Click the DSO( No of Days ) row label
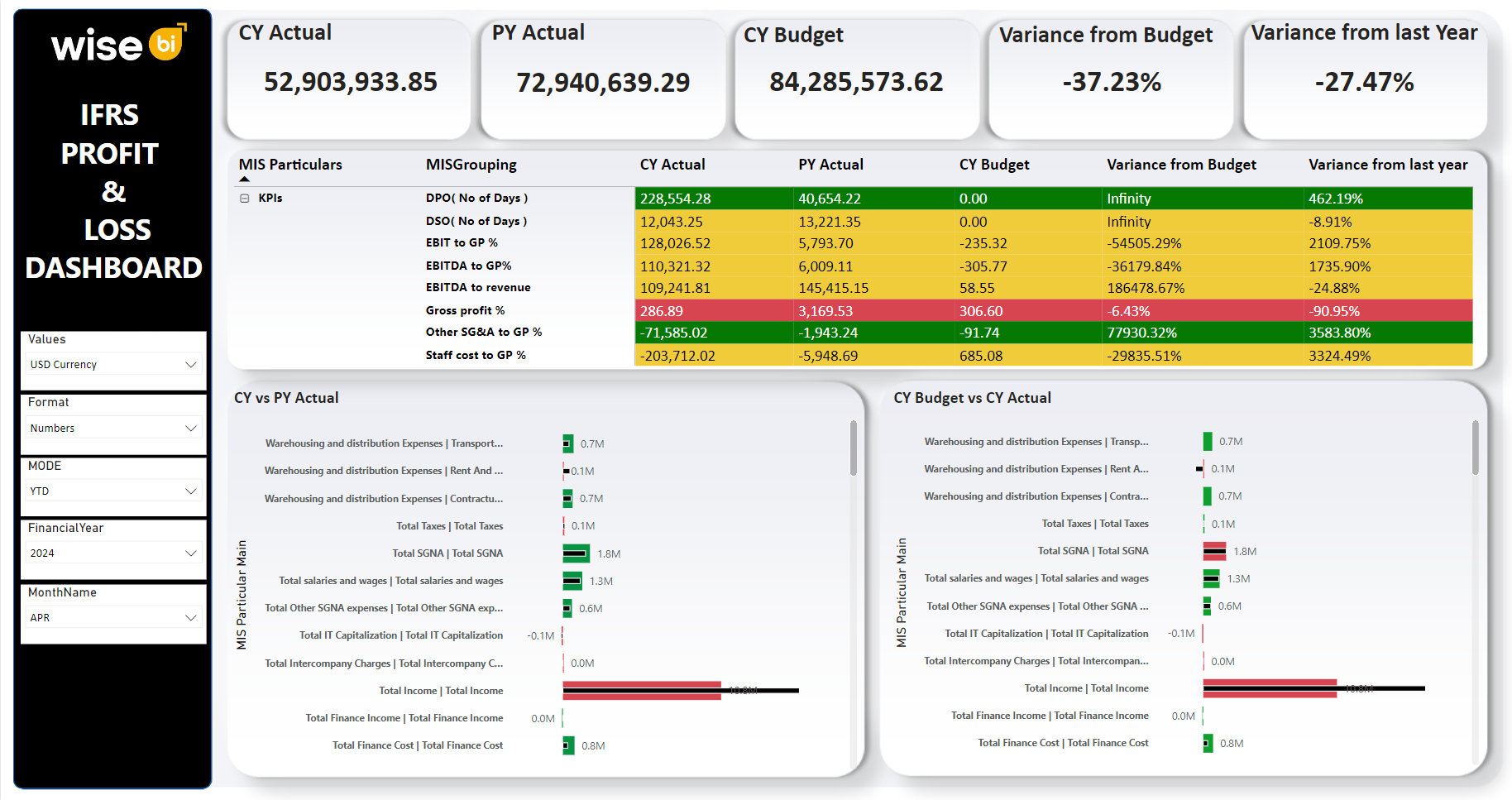Screen dimensions: 1512x800 476,222
